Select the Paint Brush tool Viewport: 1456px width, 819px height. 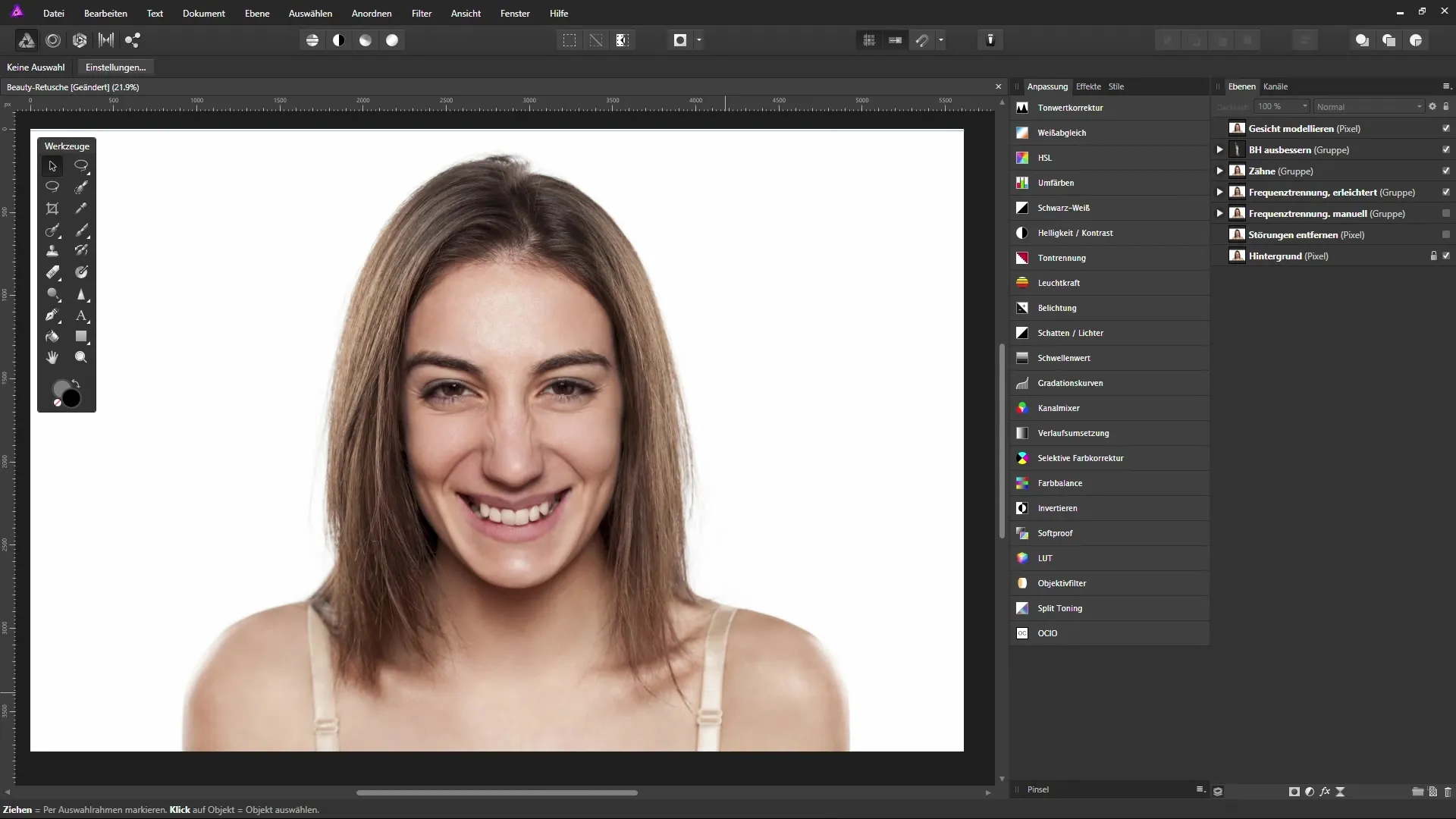point(81,230)
